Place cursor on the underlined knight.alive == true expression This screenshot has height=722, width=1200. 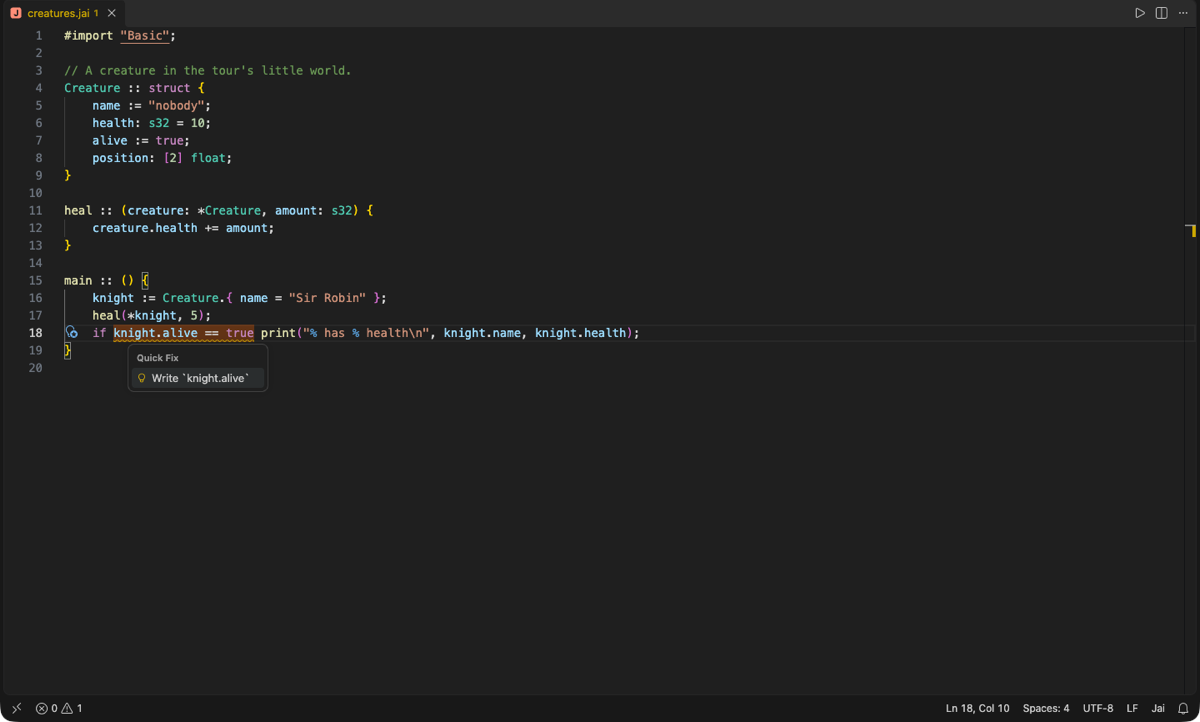pyautogui.click(x=183, y=333)
